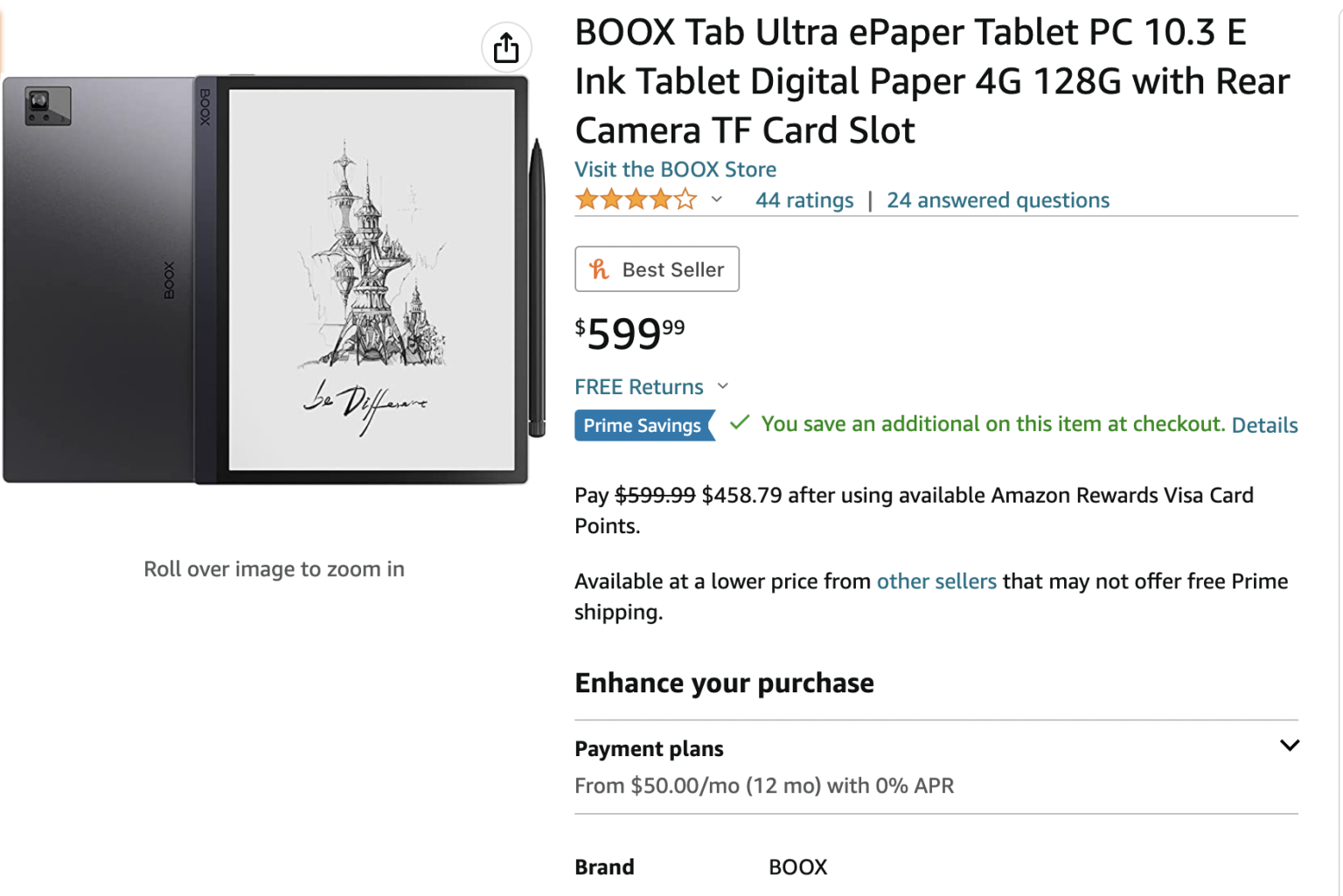This screenshot has height=896, width=1343.
Task: Click the Roll over image to zoom text
Action: tap(274, 568)
